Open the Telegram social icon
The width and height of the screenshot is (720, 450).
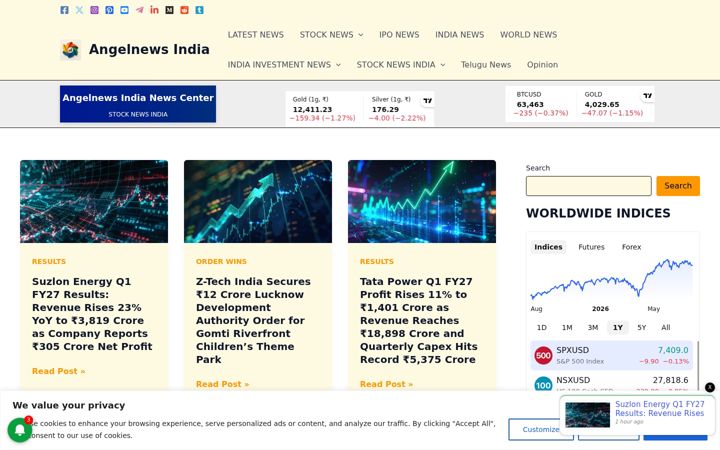[x=140, y=10]
